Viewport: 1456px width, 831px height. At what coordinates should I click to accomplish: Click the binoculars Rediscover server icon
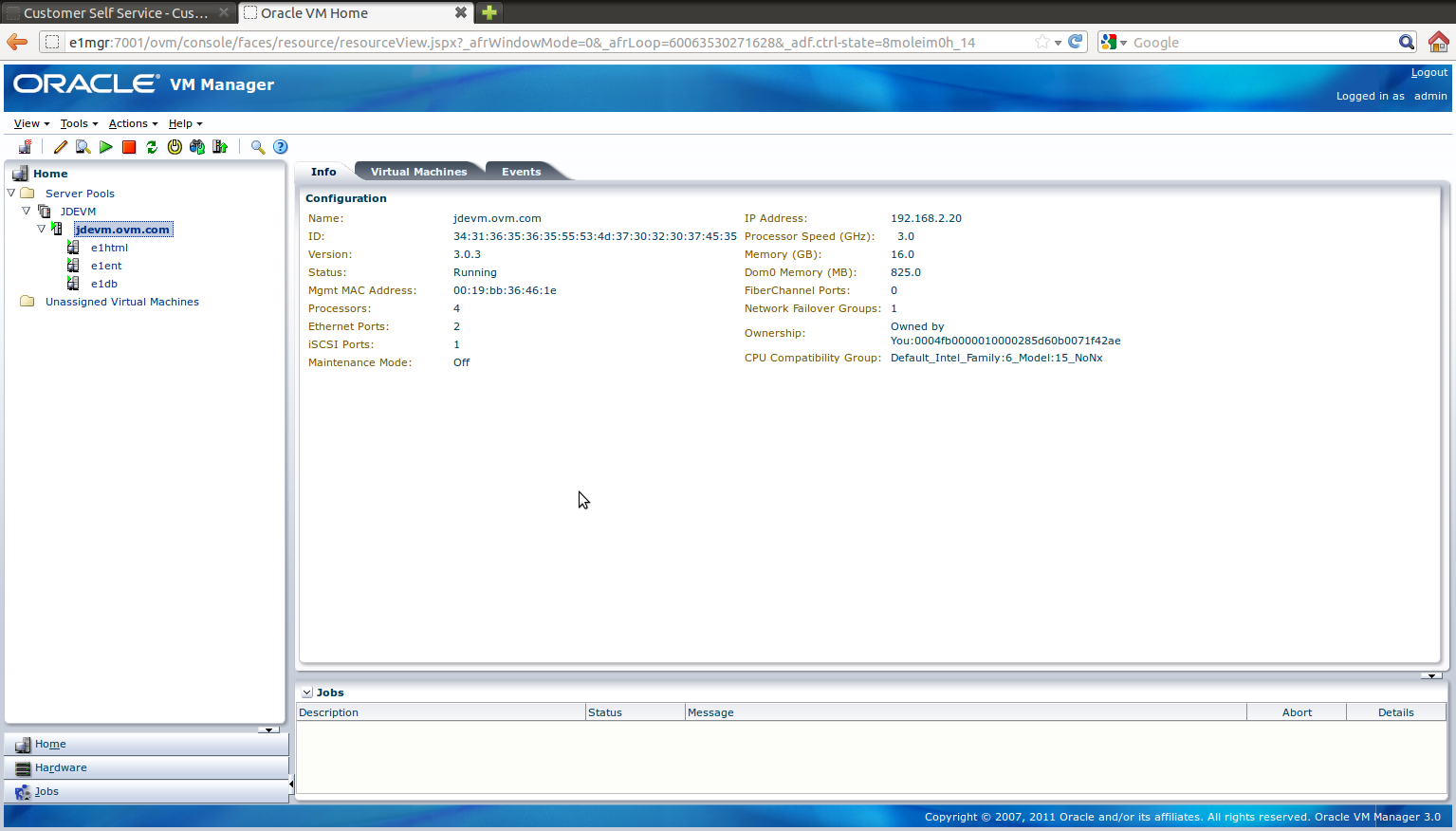(197, 147)
